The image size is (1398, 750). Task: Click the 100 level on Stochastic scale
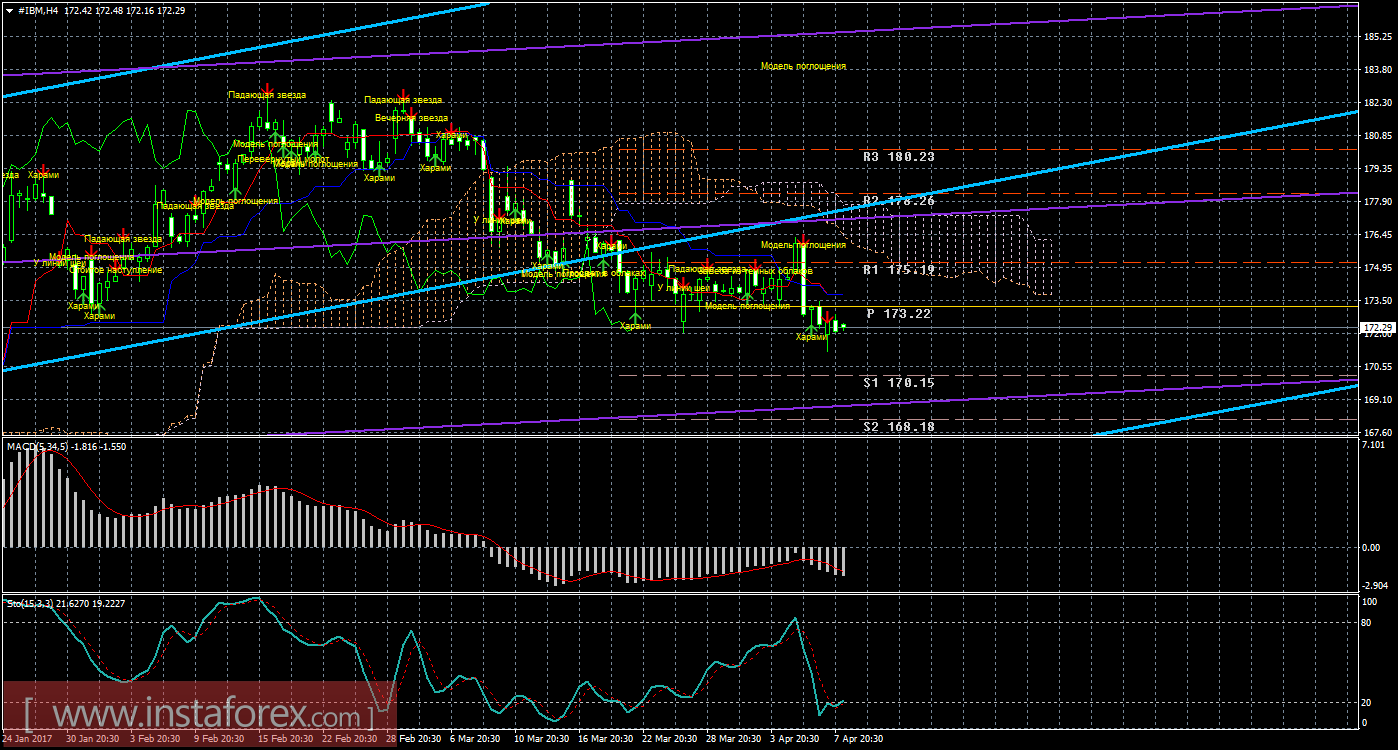pyautogui.click(x=1369, y=602)
